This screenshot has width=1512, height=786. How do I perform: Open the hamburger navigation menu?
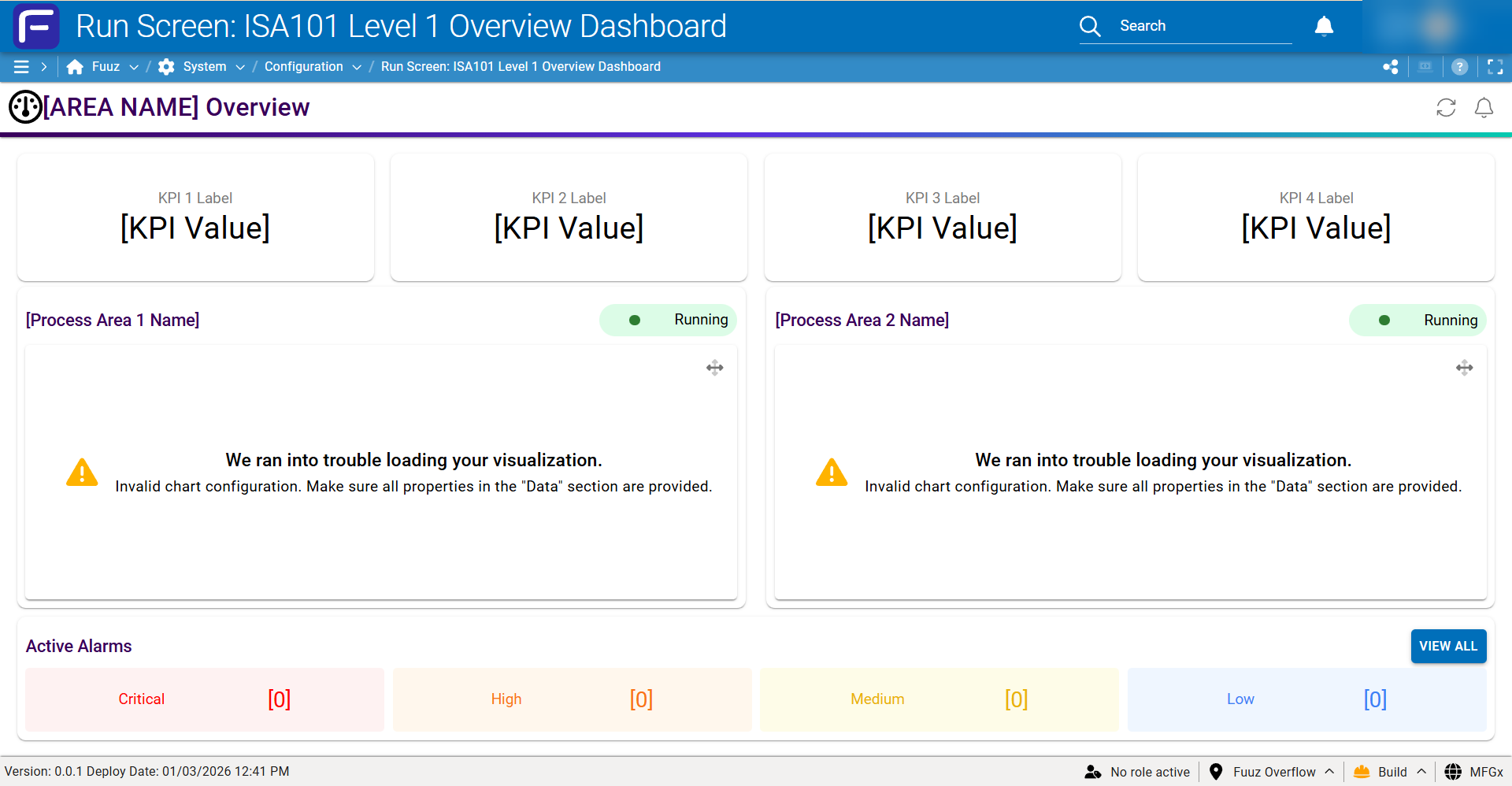pyautogui.click(x=22, y=66)
